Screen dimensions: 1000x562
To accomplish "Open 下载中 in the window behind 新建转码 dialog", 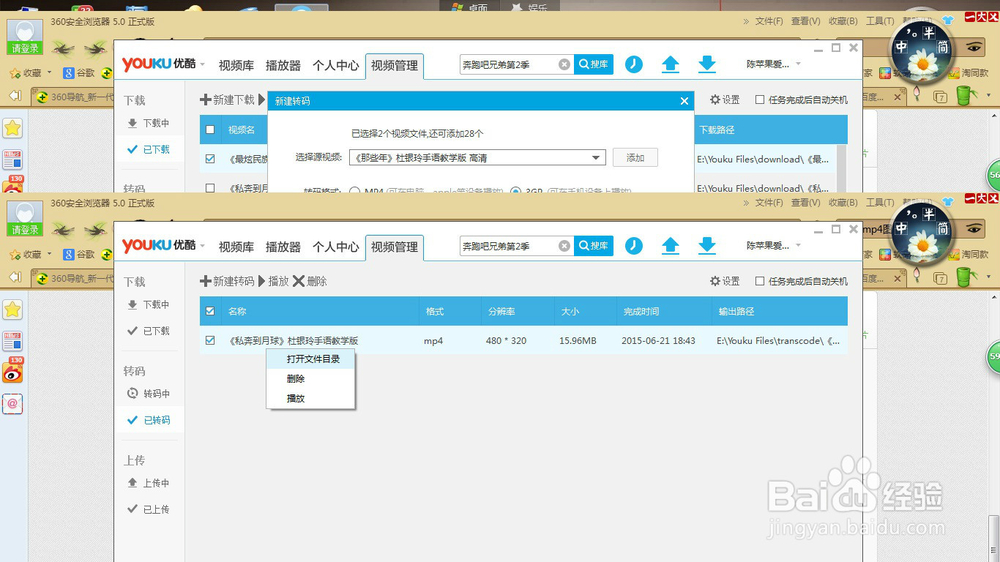I will coord(149,122).
